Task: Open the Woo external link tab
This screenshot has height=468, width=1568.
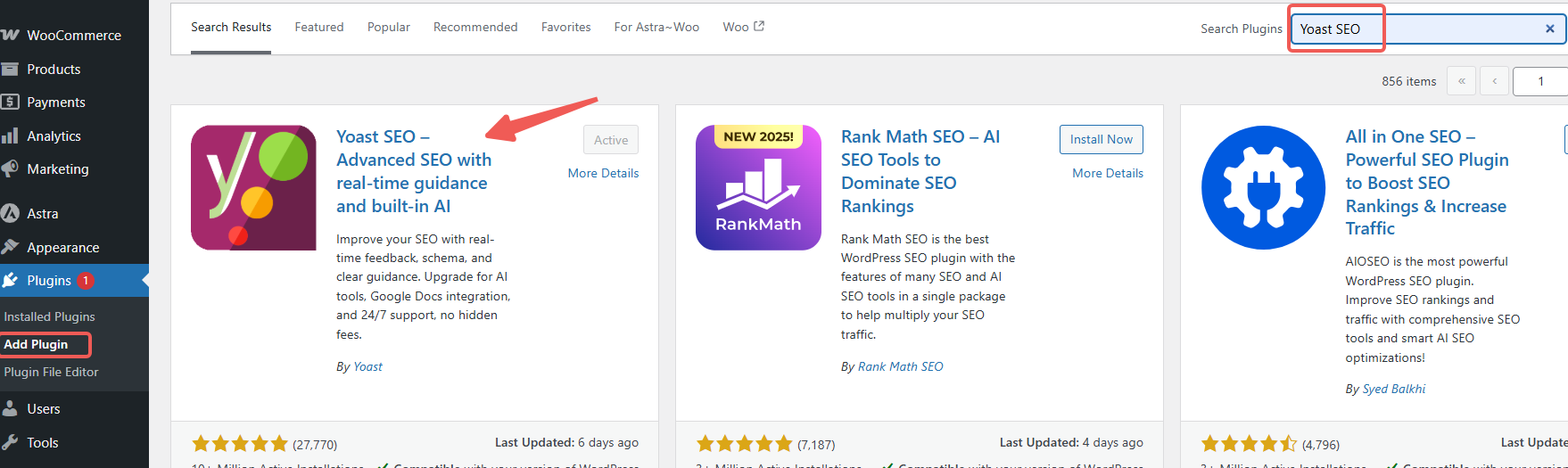Action: tap(743, 28)
